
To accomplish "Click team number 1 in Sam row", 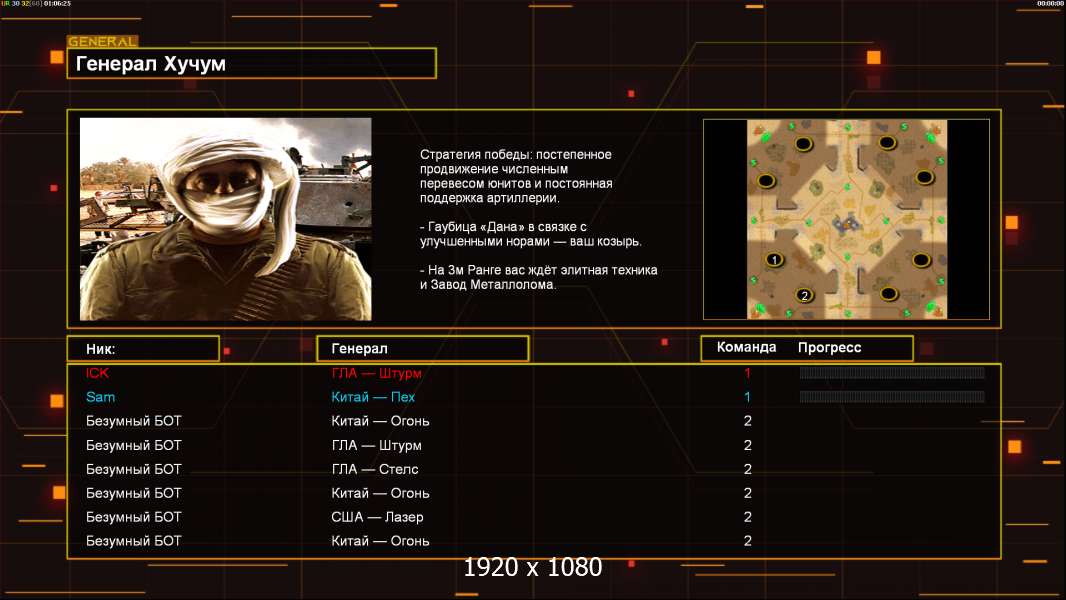I will tap(747, 397).
